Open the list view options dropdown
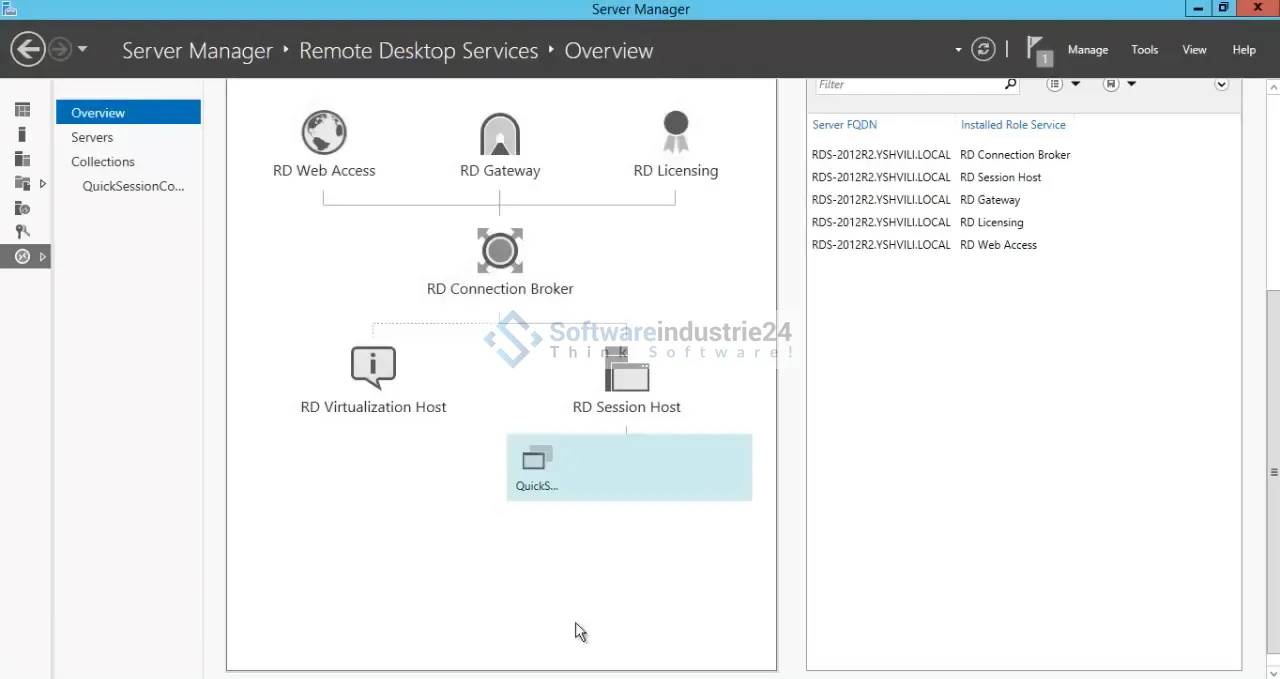This screenshot has width=1280, height=679. (x=1062, y=85)
